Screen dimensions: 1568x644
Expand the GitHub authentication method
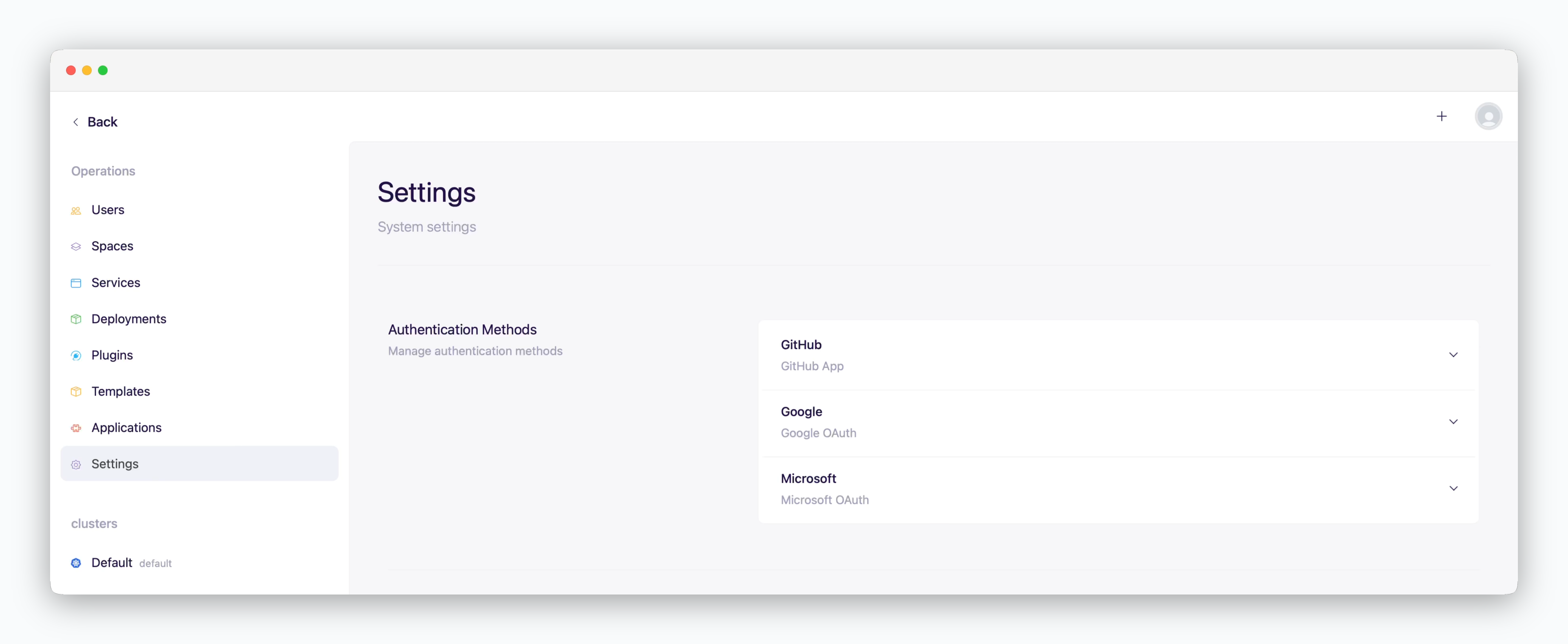point(1453,355)
